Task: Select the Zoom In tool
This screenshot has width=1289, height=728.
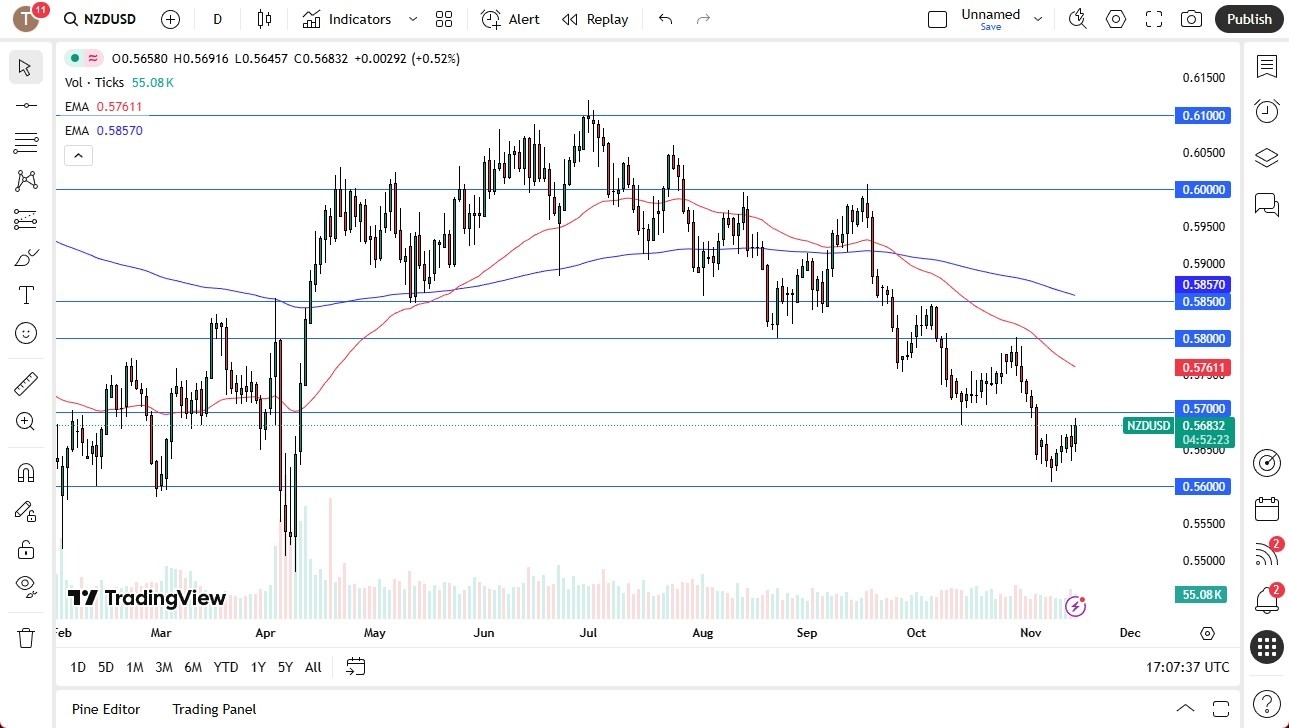Action: (x=25, y=421)
